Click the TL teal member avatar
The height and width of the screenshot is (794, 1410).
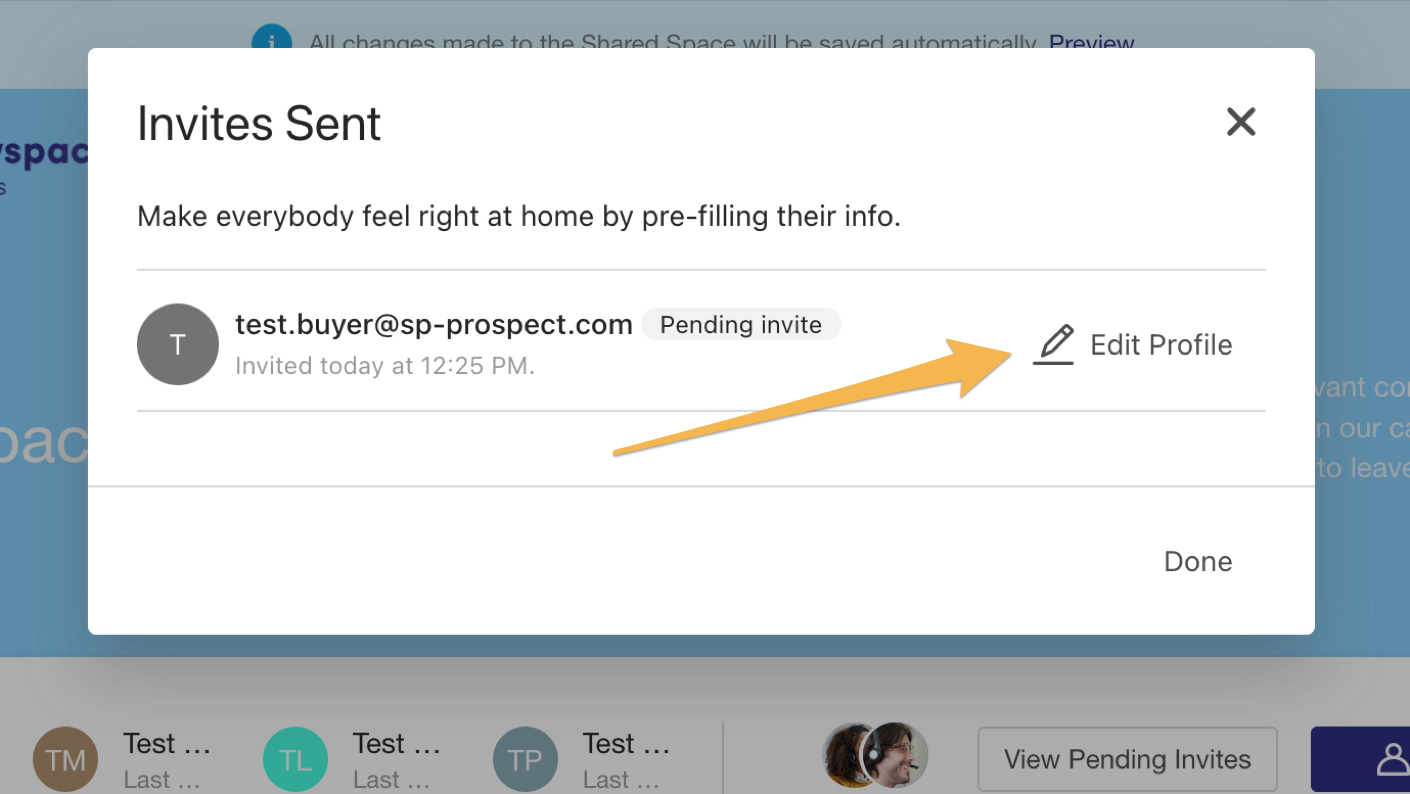(x=295, y=760)
